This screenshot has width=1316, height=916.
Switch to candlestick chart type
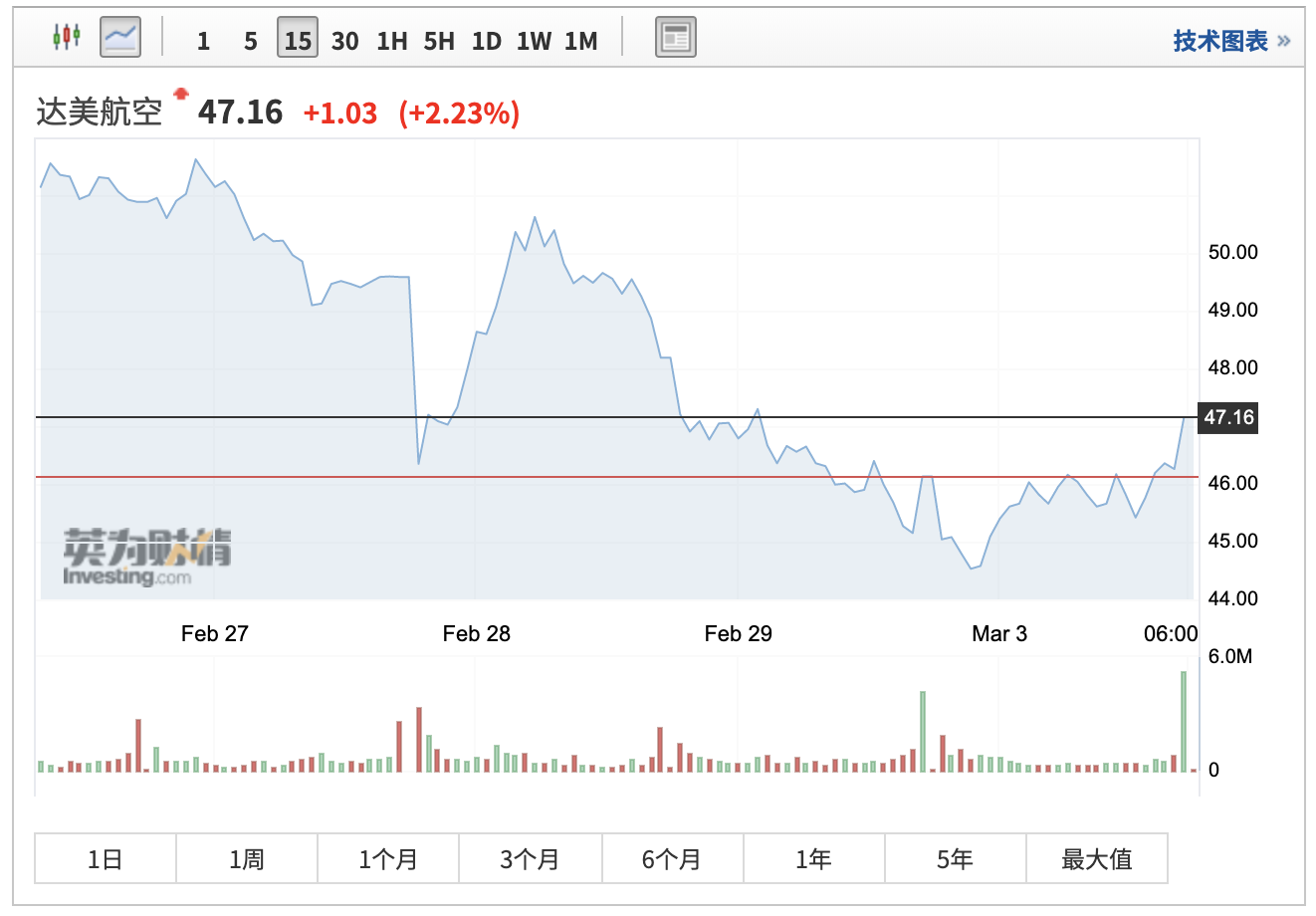click(x=67, y=37)
